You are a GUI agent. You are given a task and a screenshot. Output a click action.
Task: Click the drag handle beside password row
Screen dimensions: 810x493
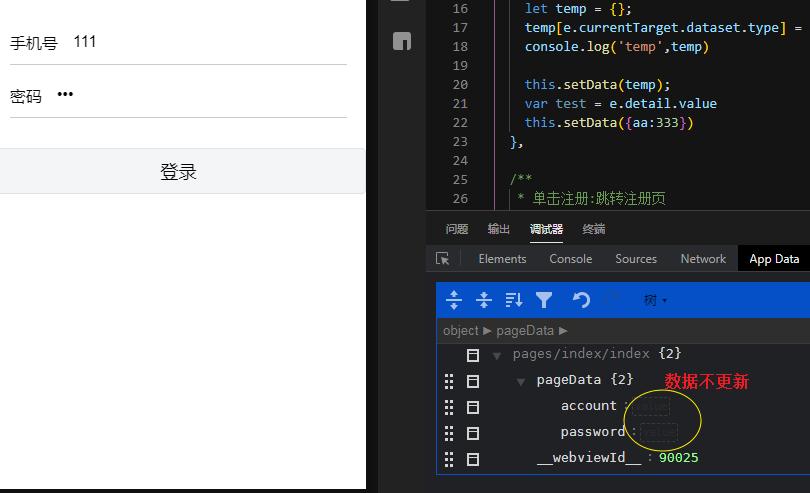(449, 433)
